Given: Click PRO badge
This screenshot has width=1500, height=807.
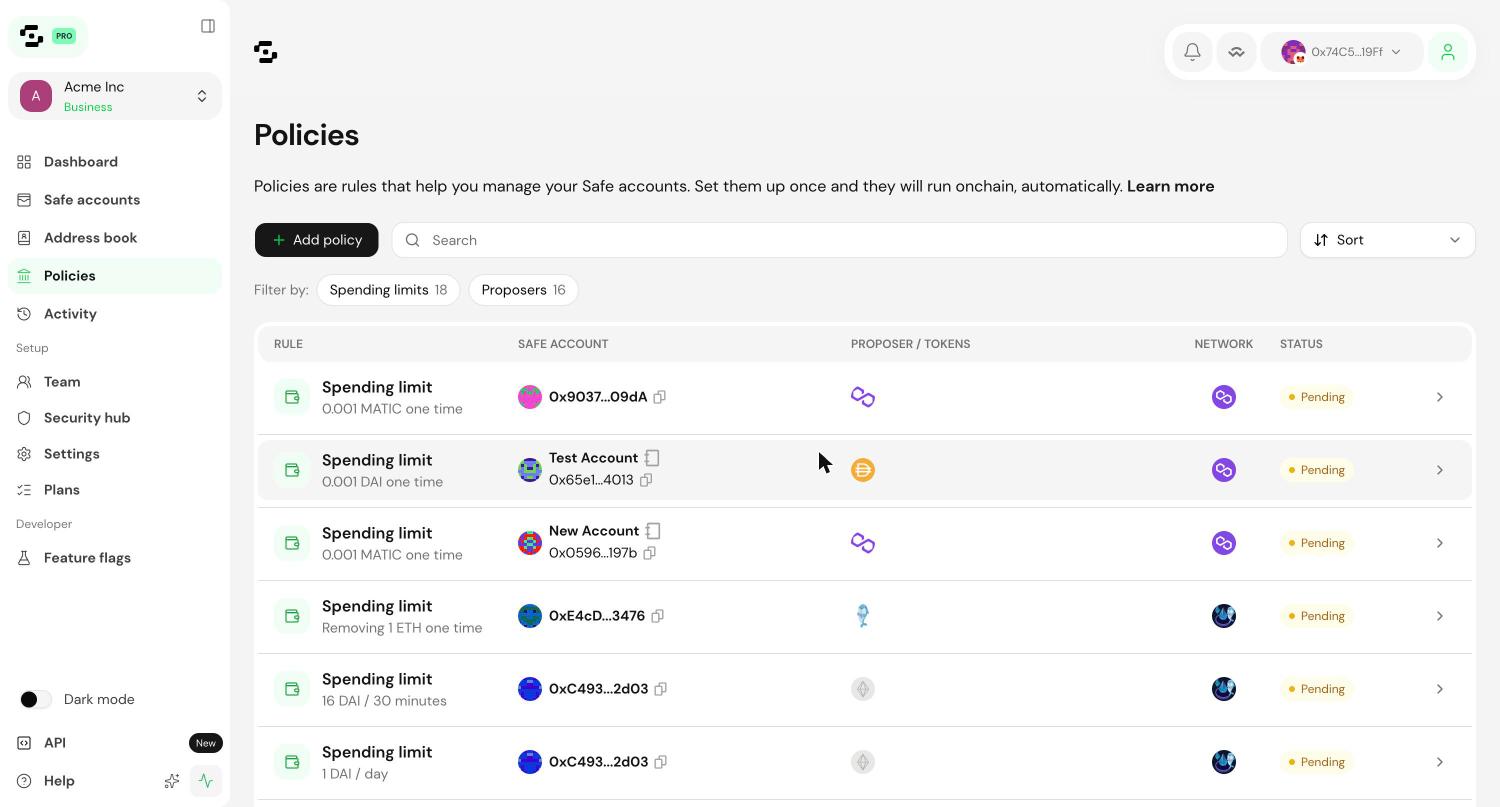Looking at the screenshot, I should [64, 36].
